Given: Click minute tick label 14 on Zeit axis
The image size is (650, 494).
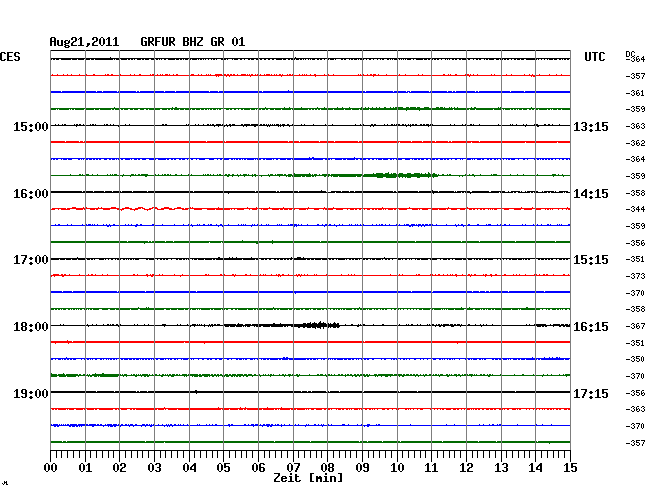Looking at the screenshot, I should coord(535,468).
